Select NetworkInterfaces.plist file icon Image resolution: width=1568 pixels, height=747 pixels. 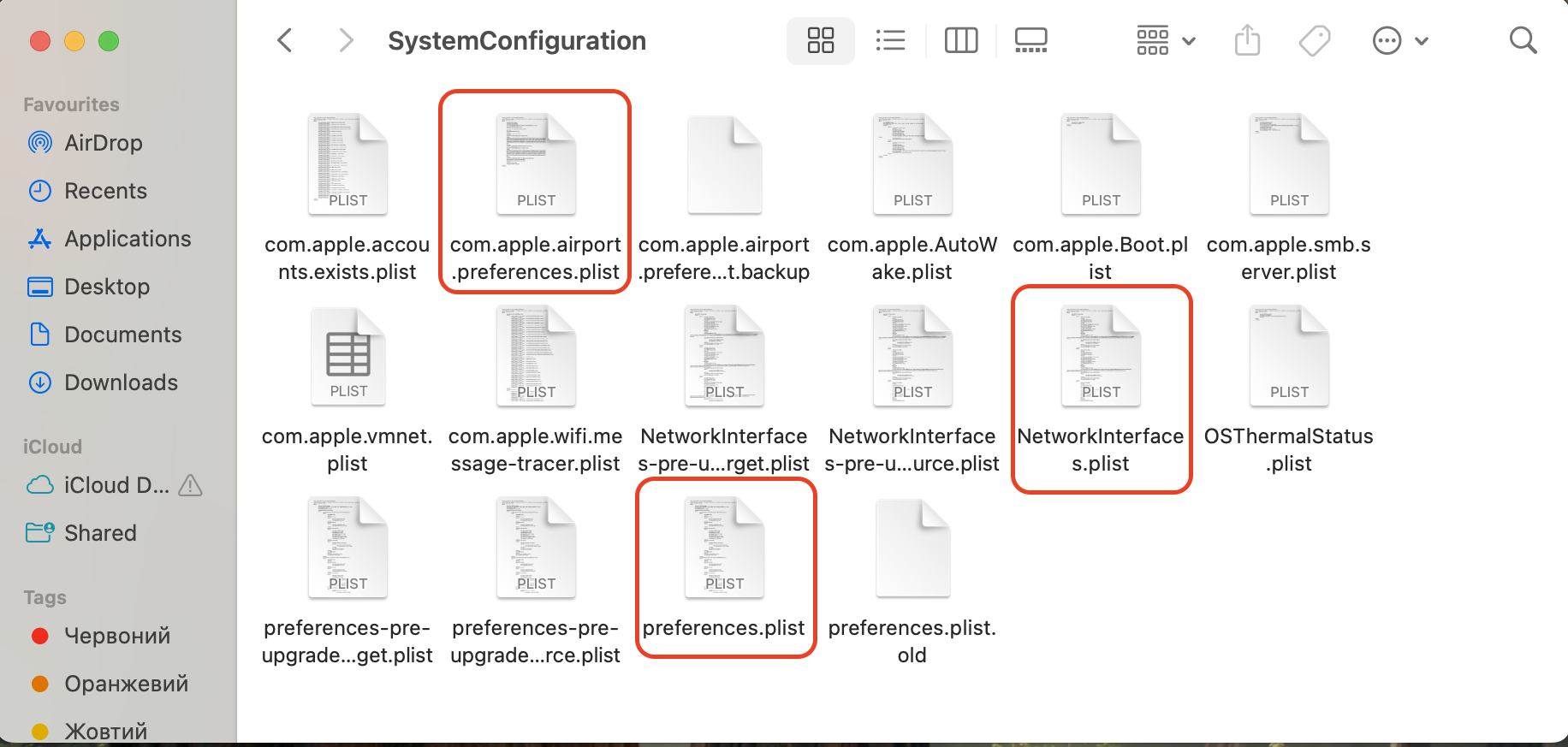(x=1101, y=356)
